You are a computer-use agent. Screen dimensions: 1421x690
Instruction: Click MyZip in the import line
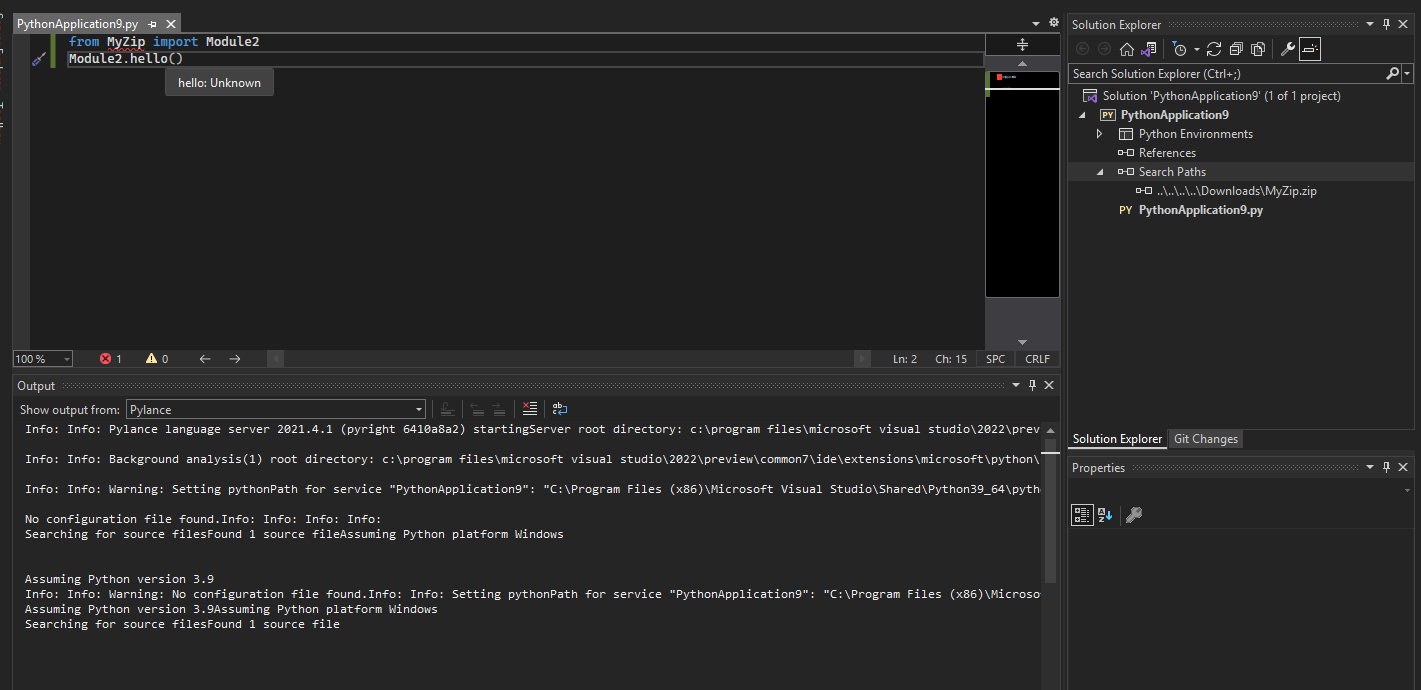126,42
